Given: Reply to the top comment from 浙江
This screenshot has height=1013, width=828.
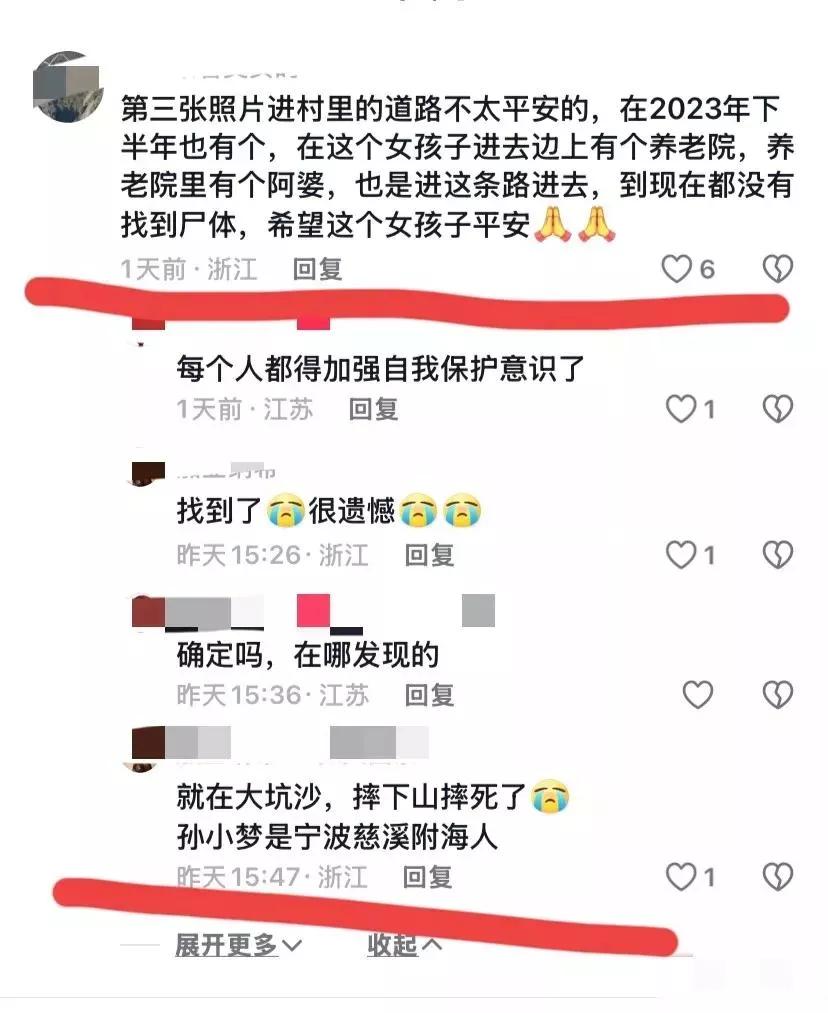Looking at the screenshot, I should point(317,269).
